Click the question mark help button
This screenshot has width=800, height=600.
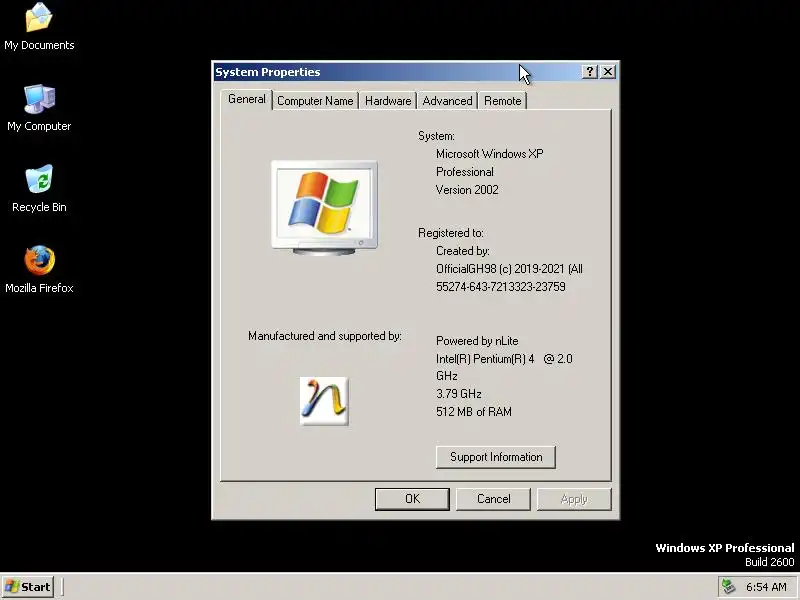click(590, 72)
